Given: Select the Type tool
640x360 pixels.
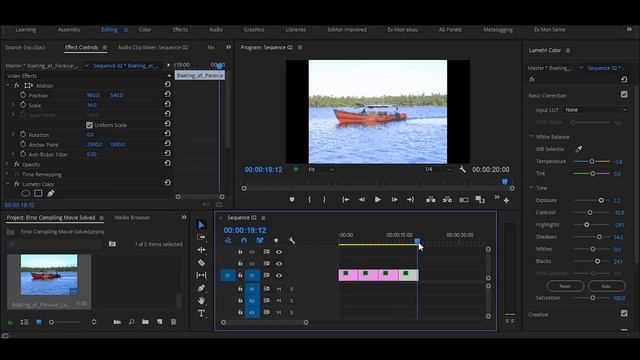Looking at the screenshot, I should [x=201, y=313].
